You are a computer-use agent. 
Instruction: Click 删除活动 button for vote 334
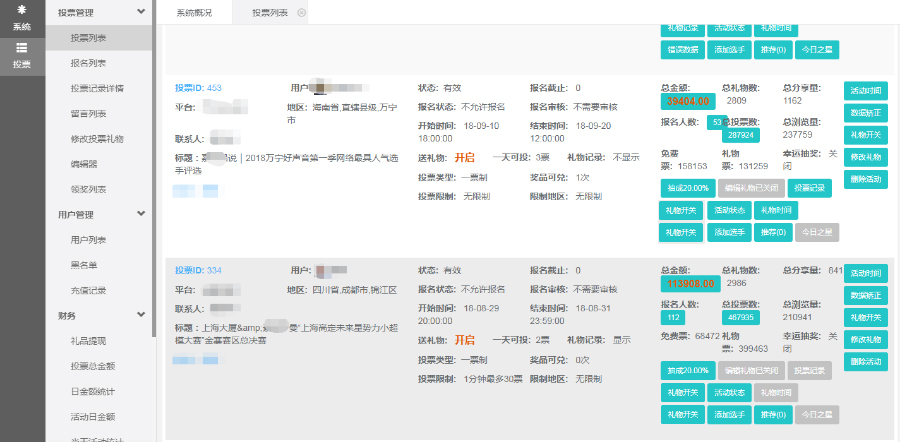click(x=866, y=361)
